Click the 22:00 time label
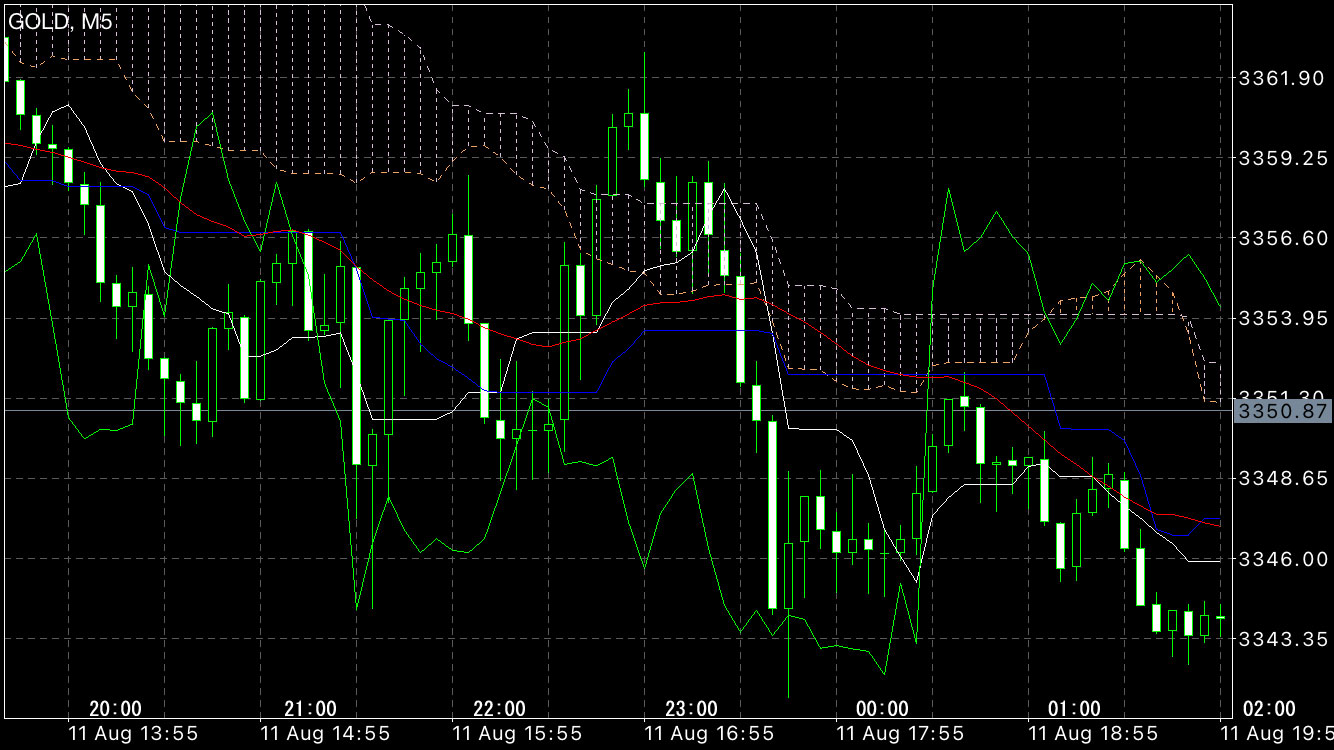Viewport: 1334px width, 750px height. tap(499, 709)
